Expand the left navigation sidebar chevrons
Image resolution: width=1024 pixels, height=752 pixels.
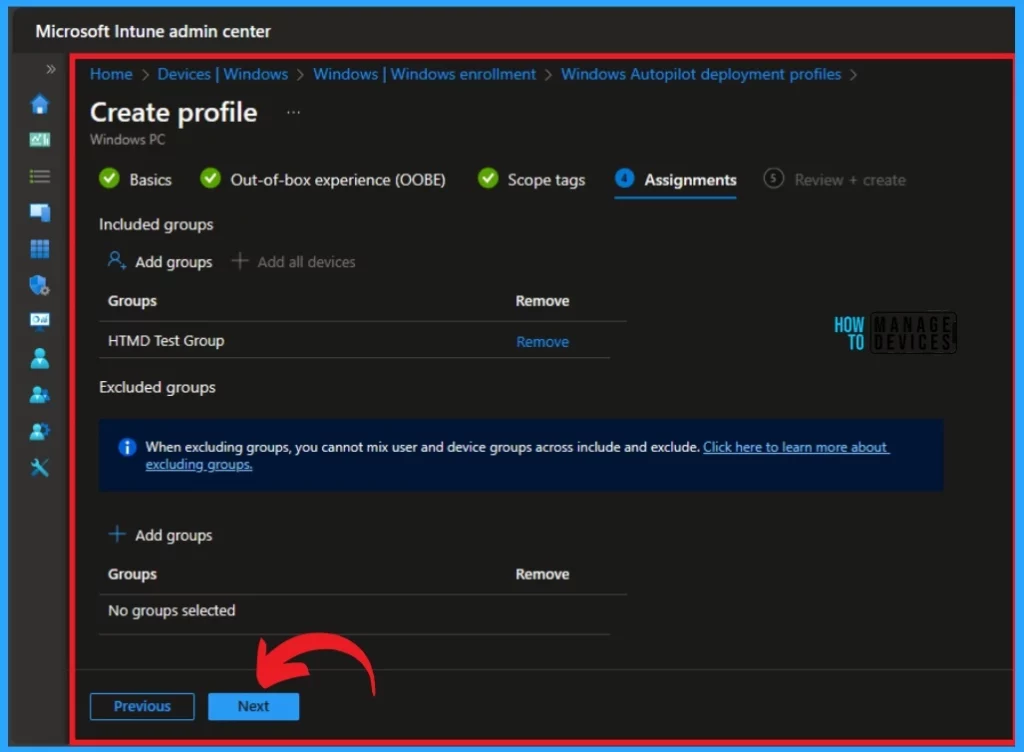tap(51, 69)
